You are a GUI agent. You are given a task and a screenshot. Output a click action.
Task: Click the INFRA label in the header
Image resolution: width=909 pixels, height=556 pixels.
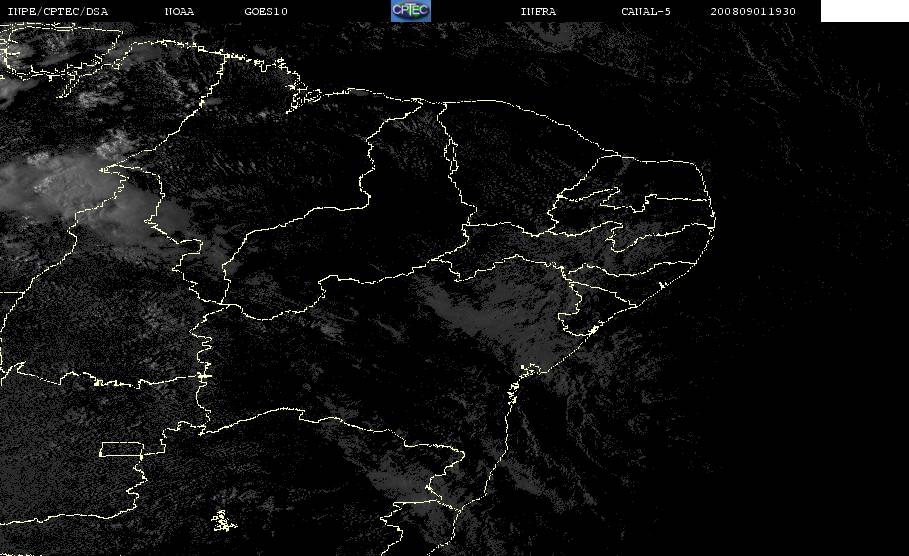pos(538,12)
